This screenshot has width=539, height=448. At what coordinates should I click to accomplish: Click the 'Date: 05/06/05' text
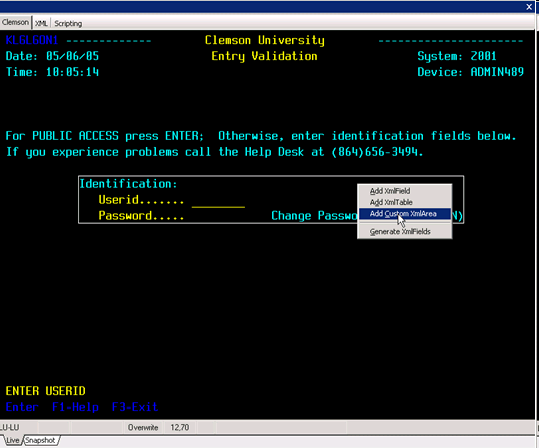52,56
